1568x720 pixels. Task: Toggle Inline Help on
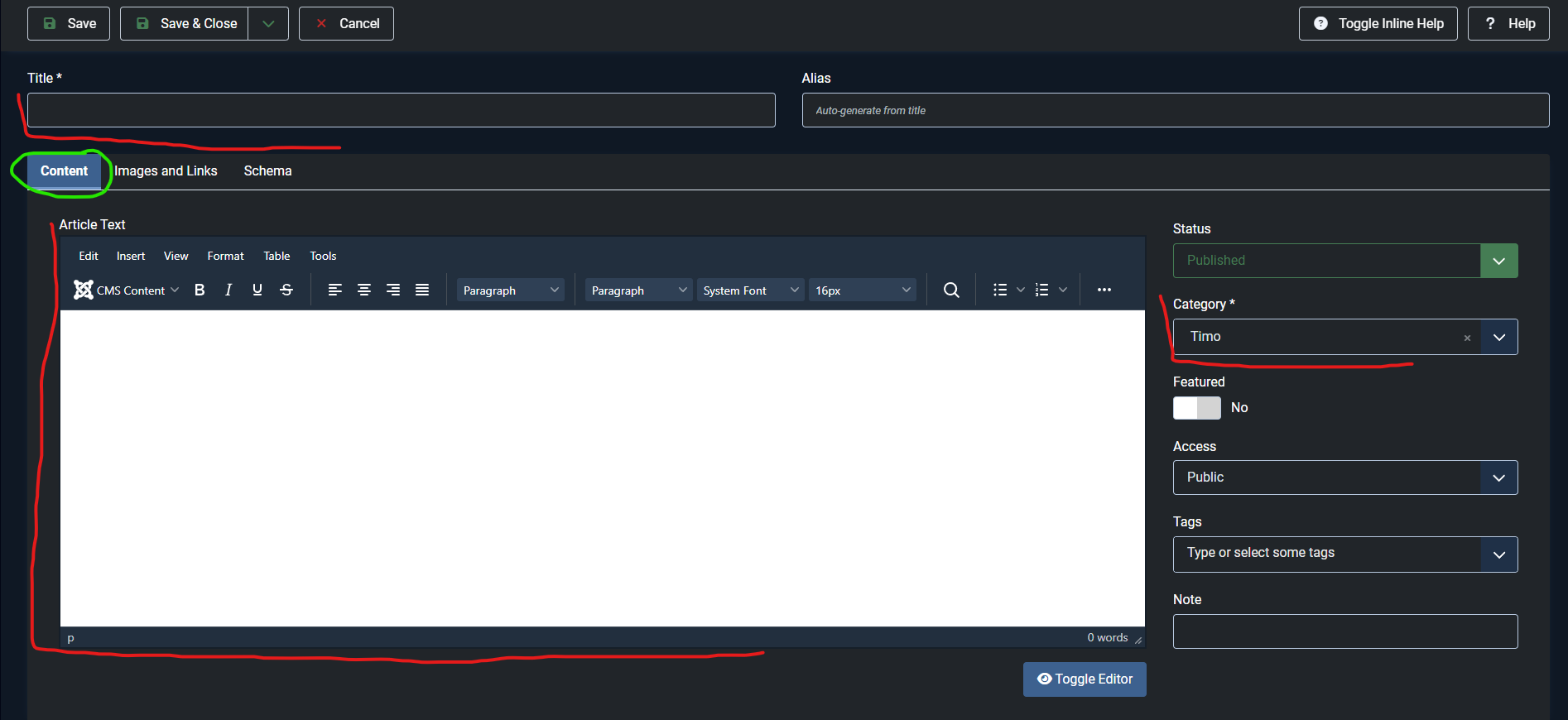click(x=1378, y=23)
